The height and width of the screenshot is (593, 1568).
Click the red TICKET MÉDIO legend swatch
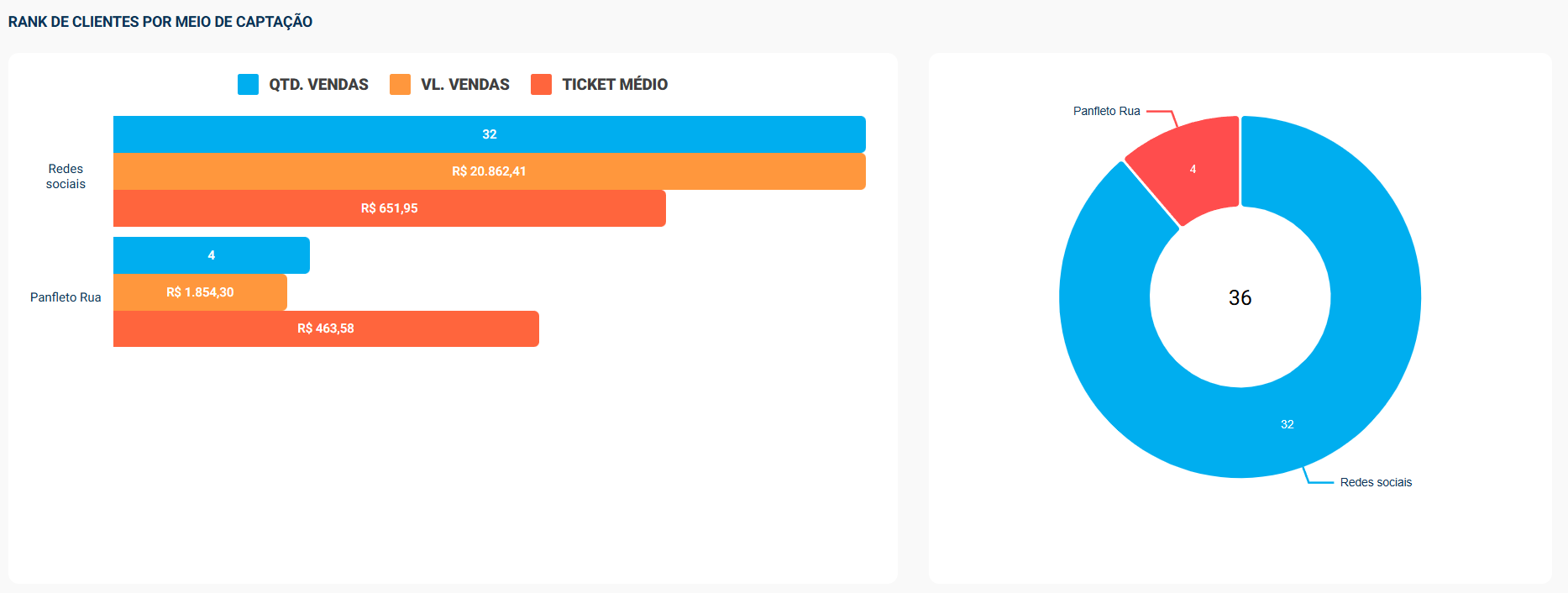click(541, 84)
